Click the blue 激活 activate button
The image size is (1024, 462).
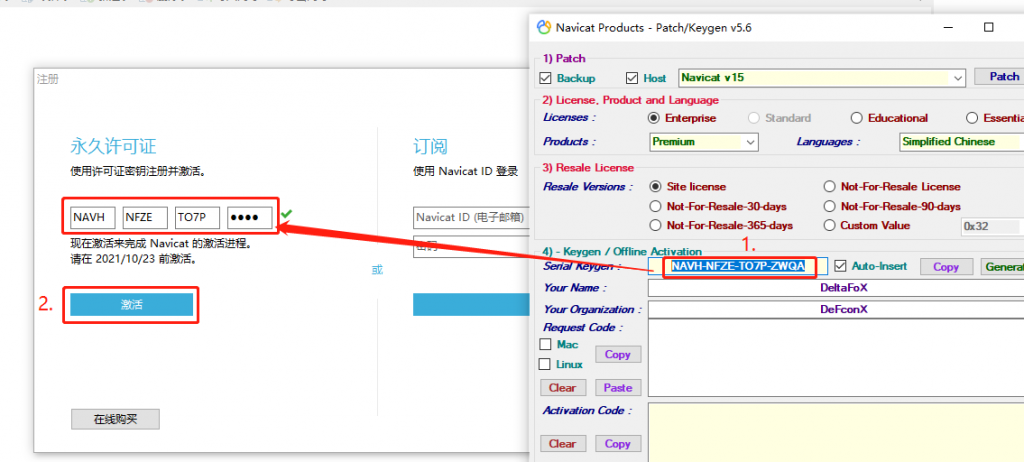[131, 305]
